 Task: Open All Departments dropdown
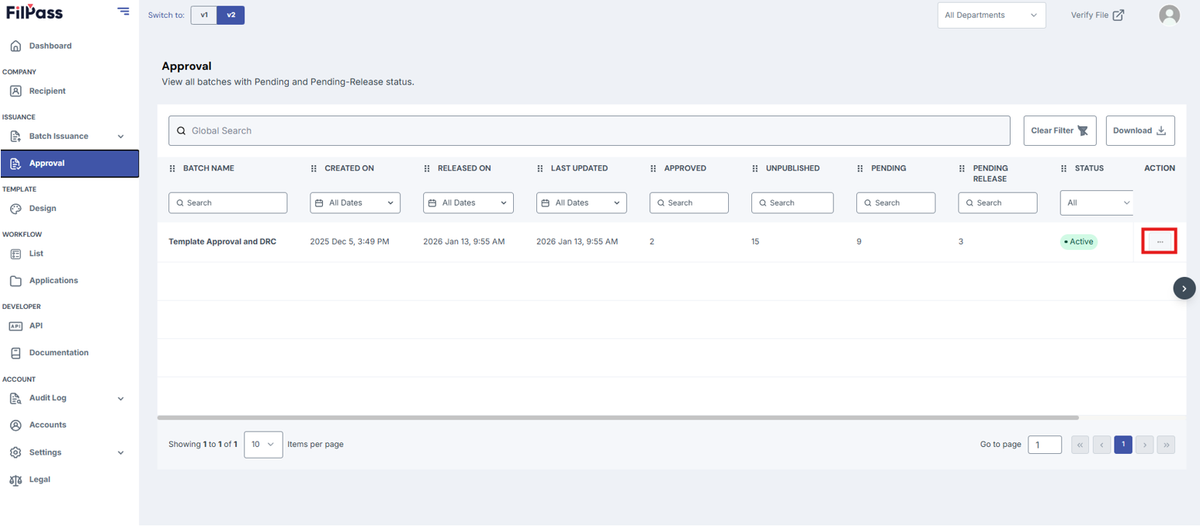tap(991, 15)
